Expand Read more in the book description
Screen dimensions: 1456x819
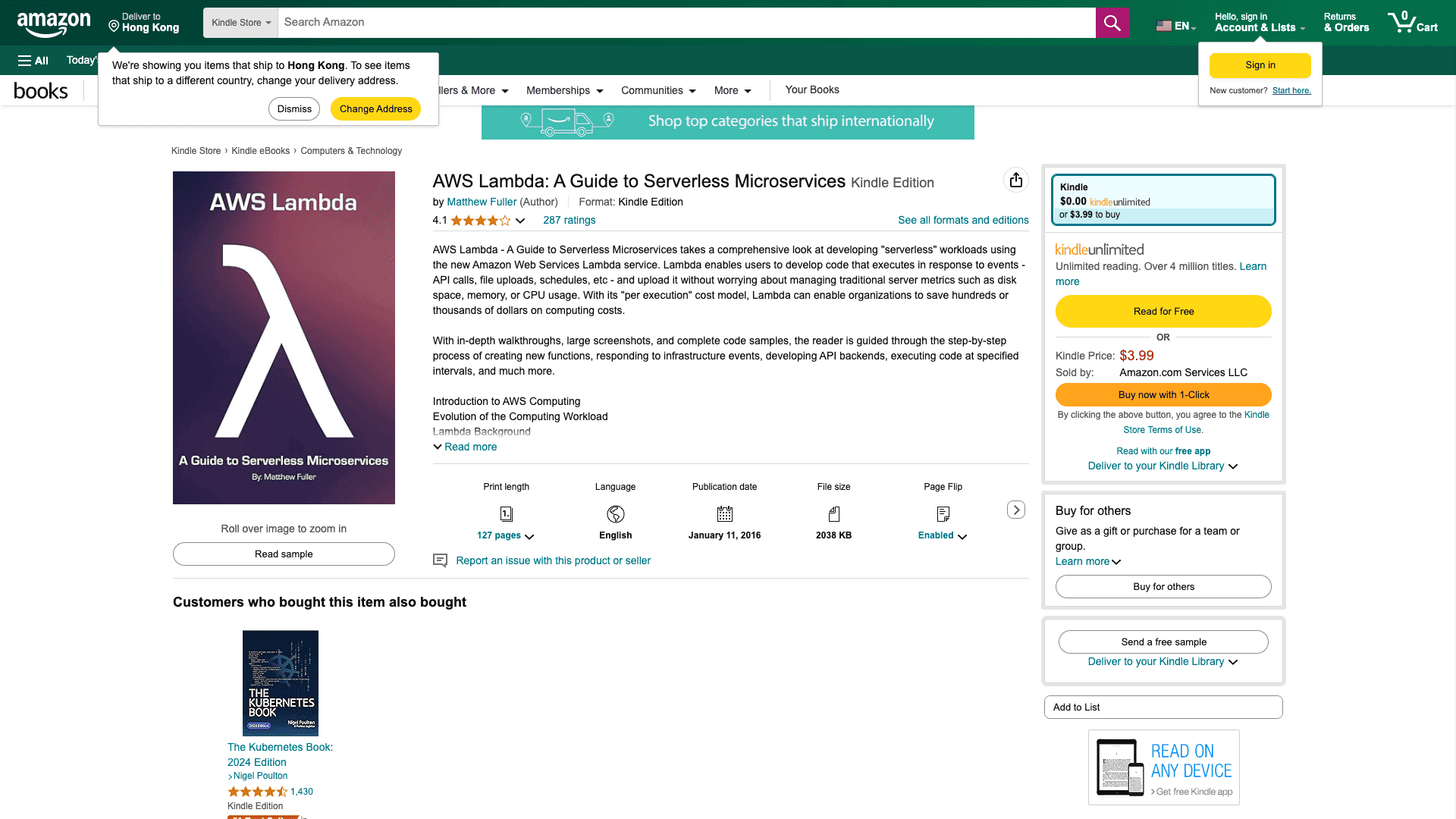click(465, 447)
